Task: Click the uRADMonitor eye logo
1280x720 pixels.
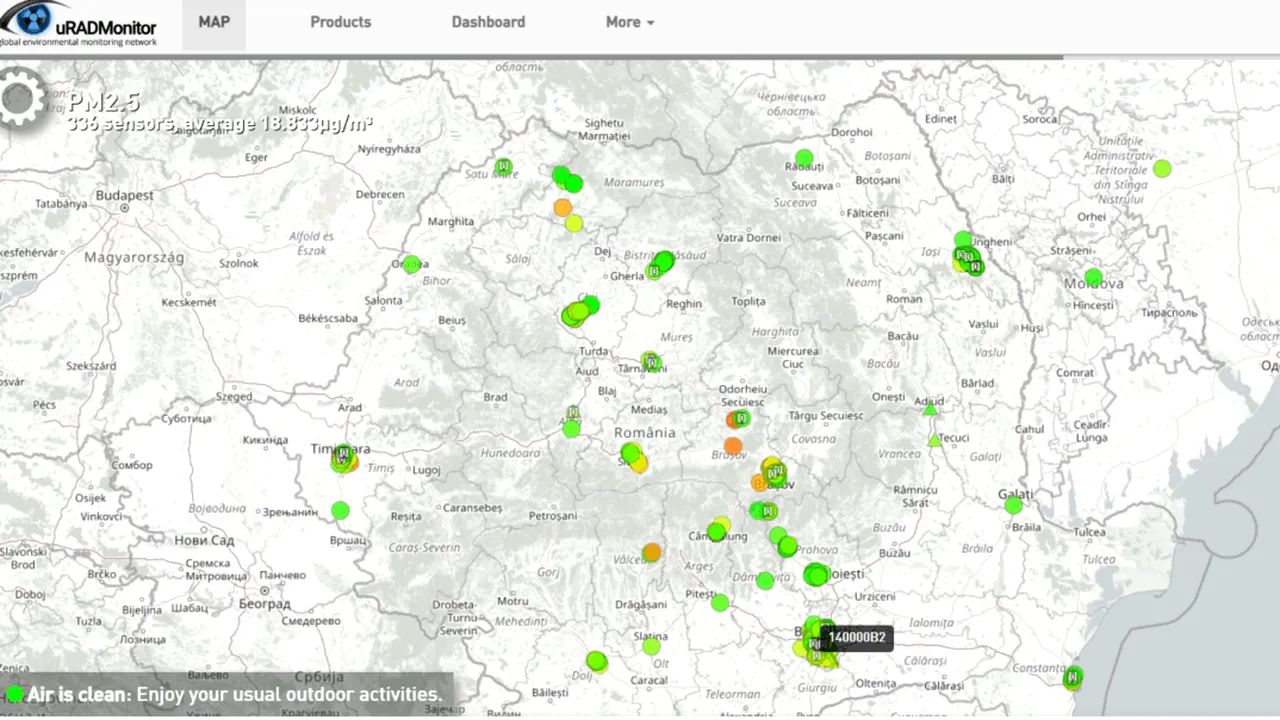Action: click(36, 18)
